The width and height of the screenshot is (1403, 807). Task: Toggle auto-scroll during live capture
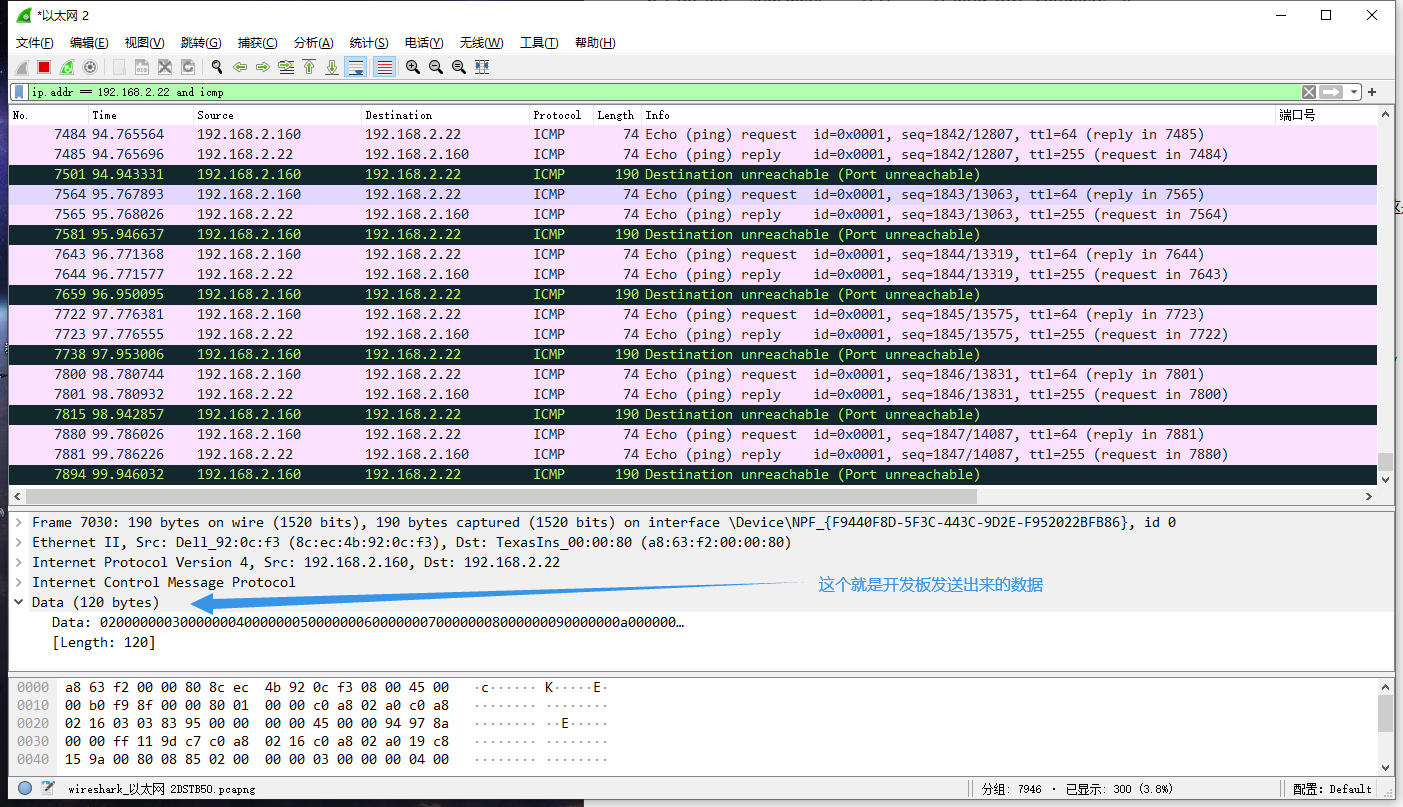[355, 67]
